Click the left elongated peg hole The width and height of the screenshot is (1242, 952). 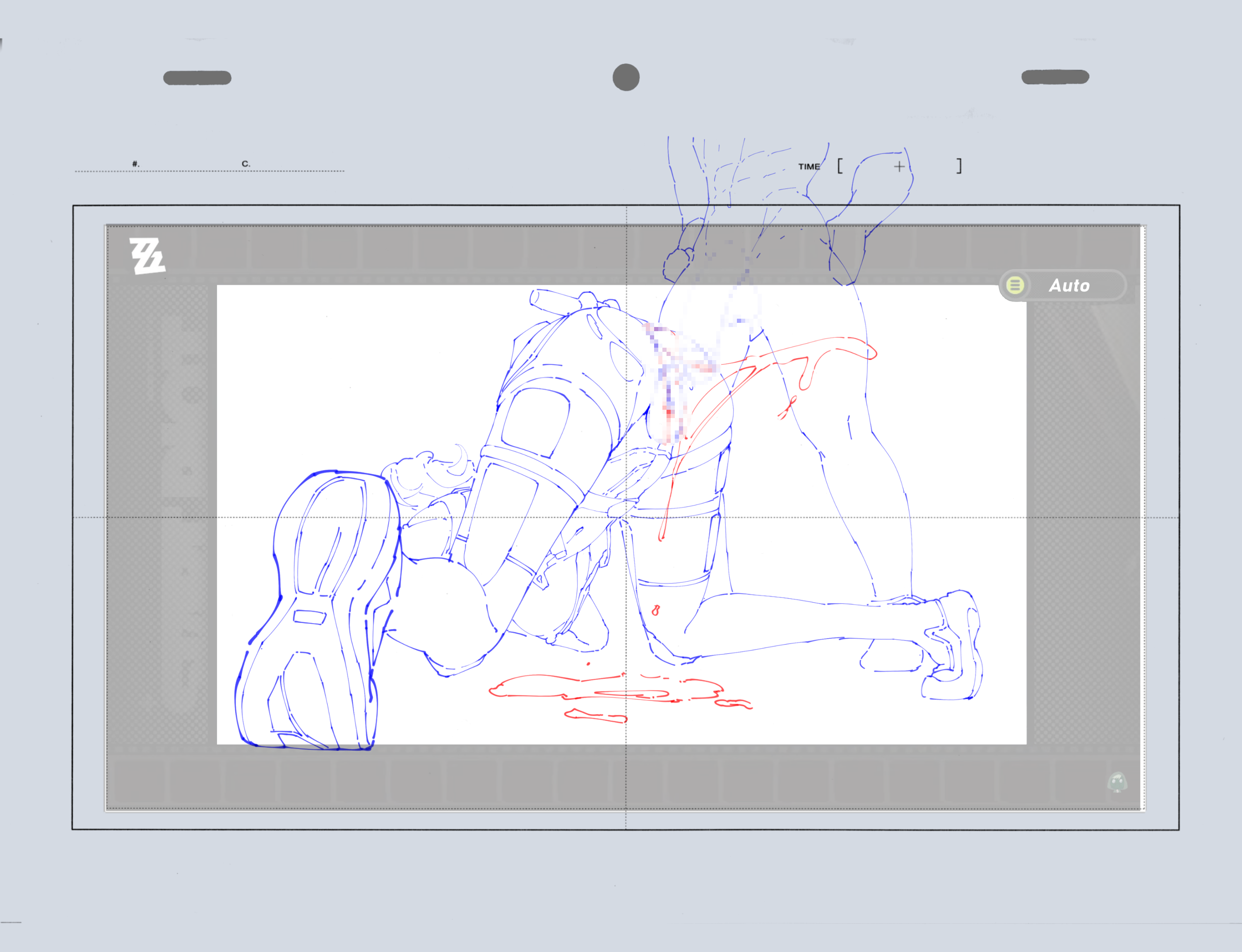point(197,78)
